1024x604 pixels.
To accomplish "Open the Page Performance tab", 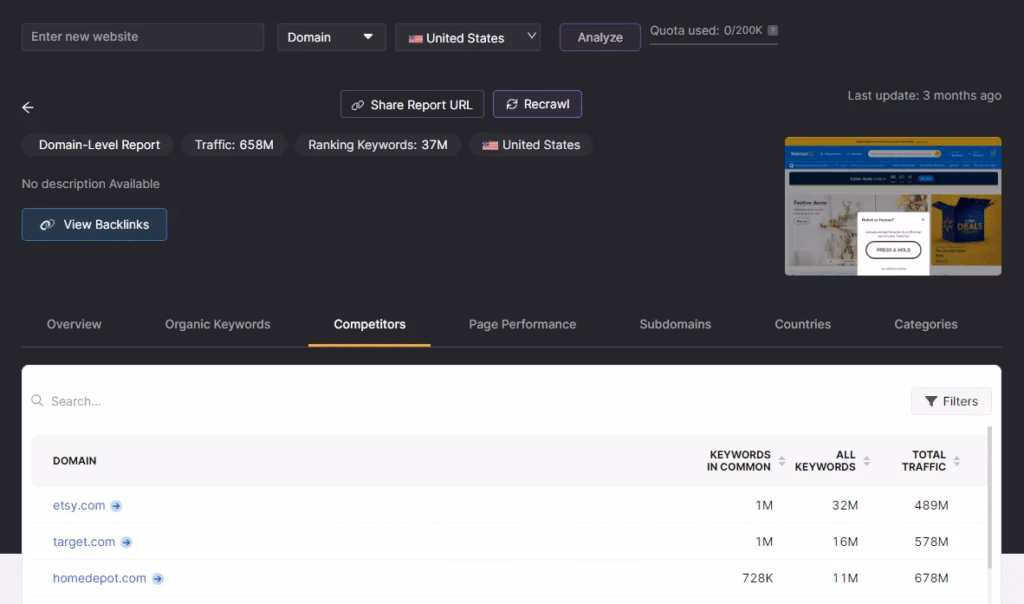I will tap(522, 324).
